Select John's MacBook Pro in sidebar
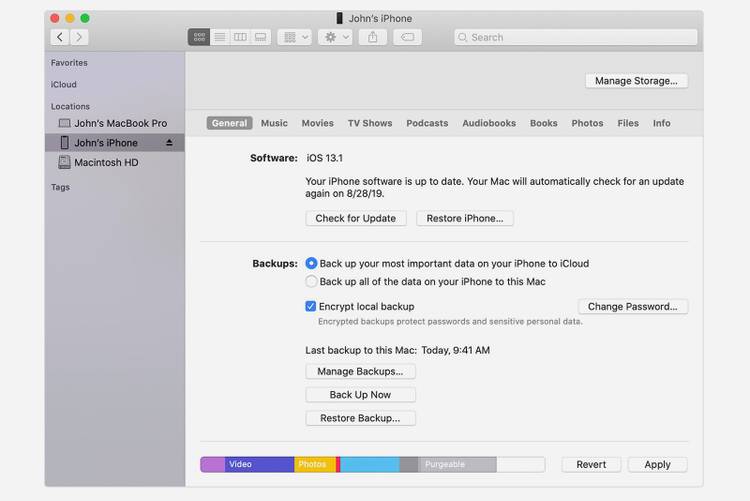Viewport: 750px width, 501px height. [x=113, y=123]
